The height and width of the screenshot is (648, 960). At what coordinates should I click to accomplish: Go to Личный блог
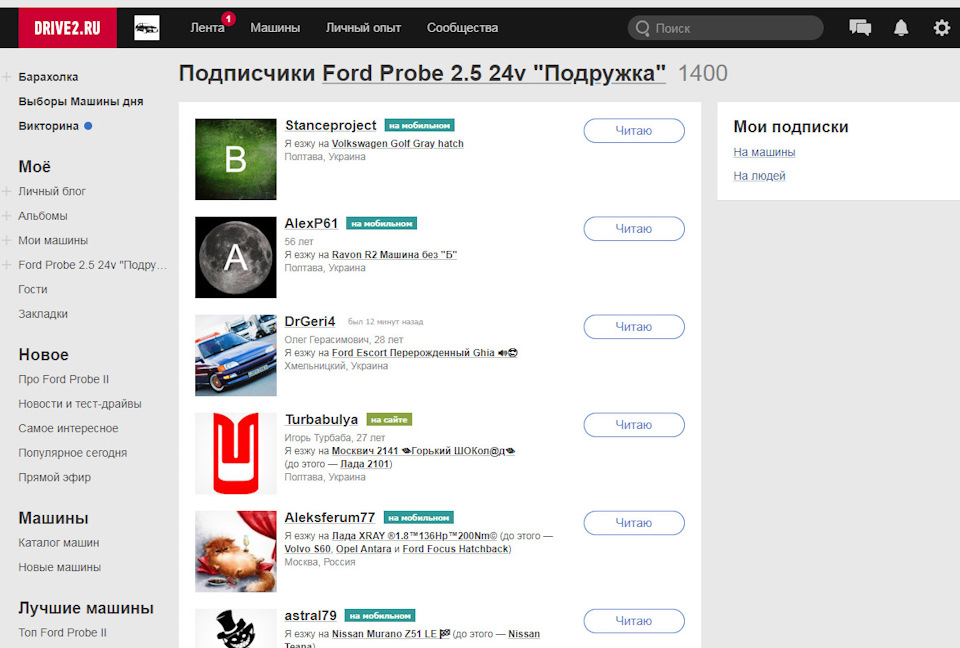coord(52,191)
